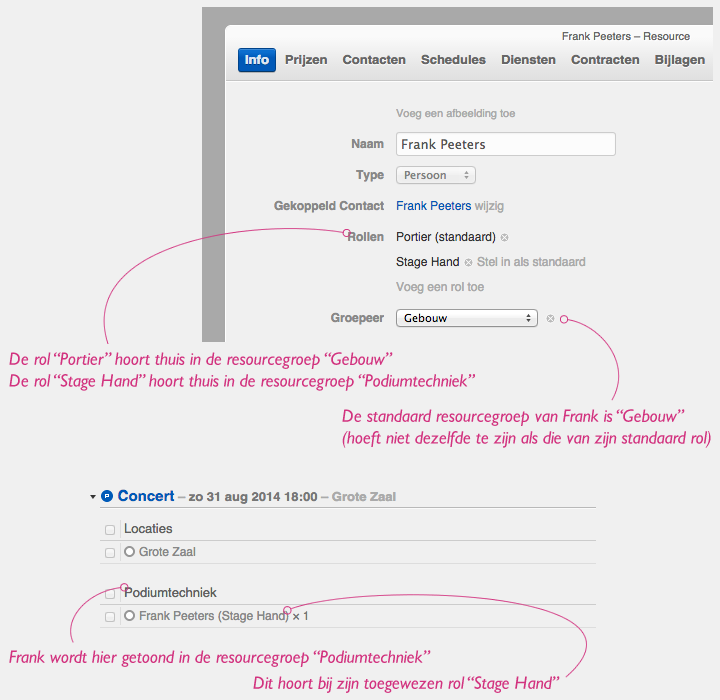
Task: Click the circle icon beside Frank Peeters (Stage Hand)
Action: point(129,616)
